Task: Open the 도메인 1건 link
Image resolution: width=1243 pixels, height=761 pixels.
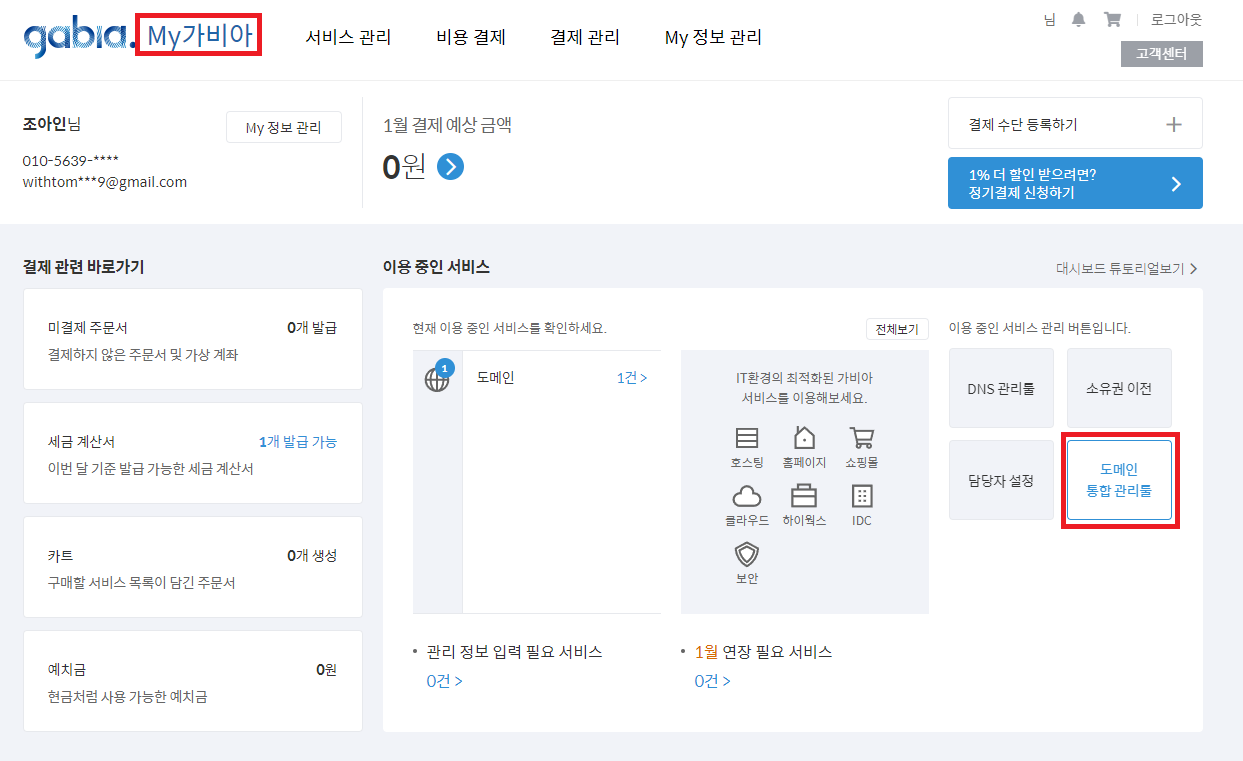Action: (632, 378)
